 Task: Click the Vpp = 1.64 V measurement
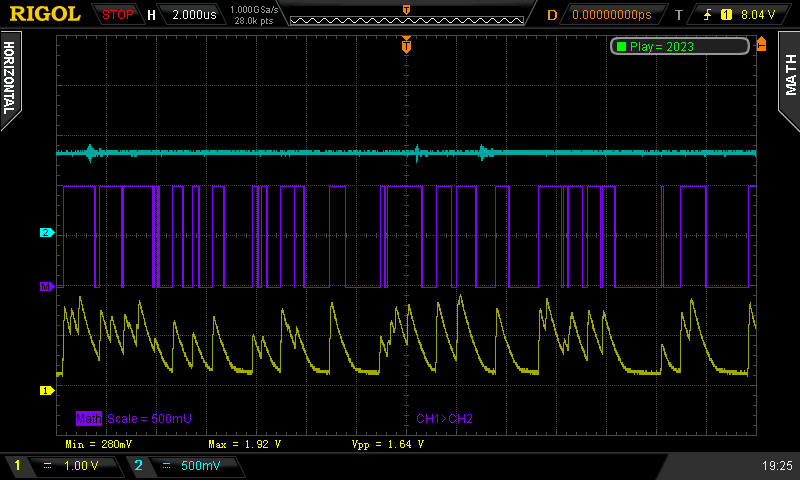tap(387, 442)
